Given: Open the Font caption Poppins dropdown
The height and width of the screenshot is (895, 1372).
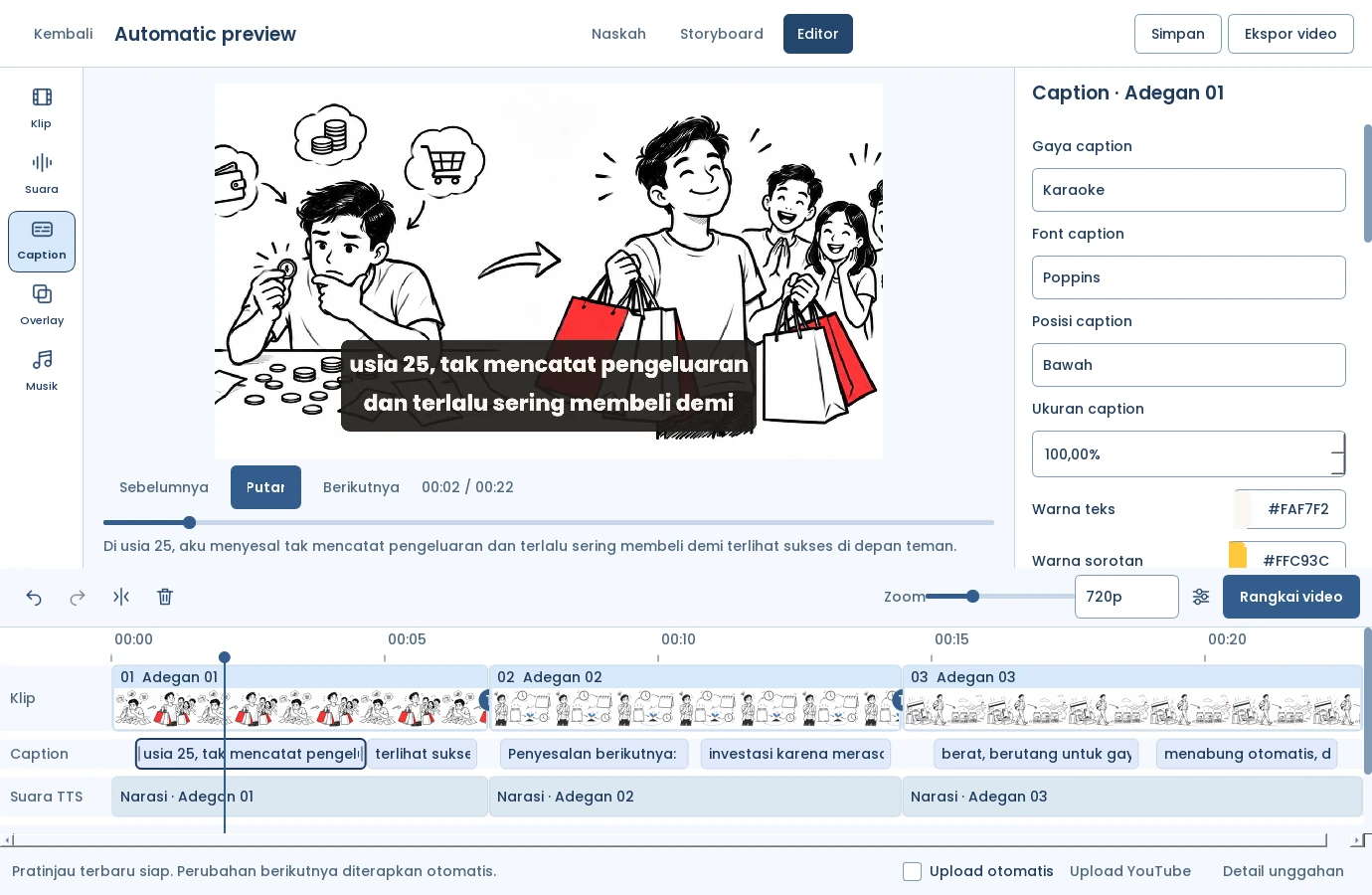Looking at the screenshot, I should pyautogui.click(x=1188, y=277).
